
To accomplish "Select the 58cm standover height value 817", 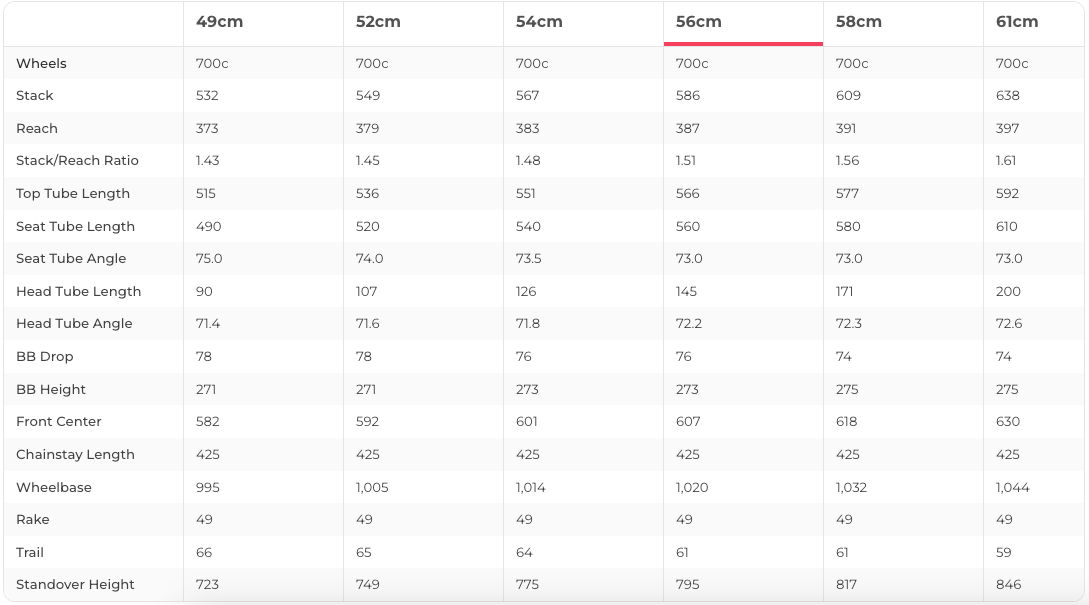I will click(x=847, y=585).
